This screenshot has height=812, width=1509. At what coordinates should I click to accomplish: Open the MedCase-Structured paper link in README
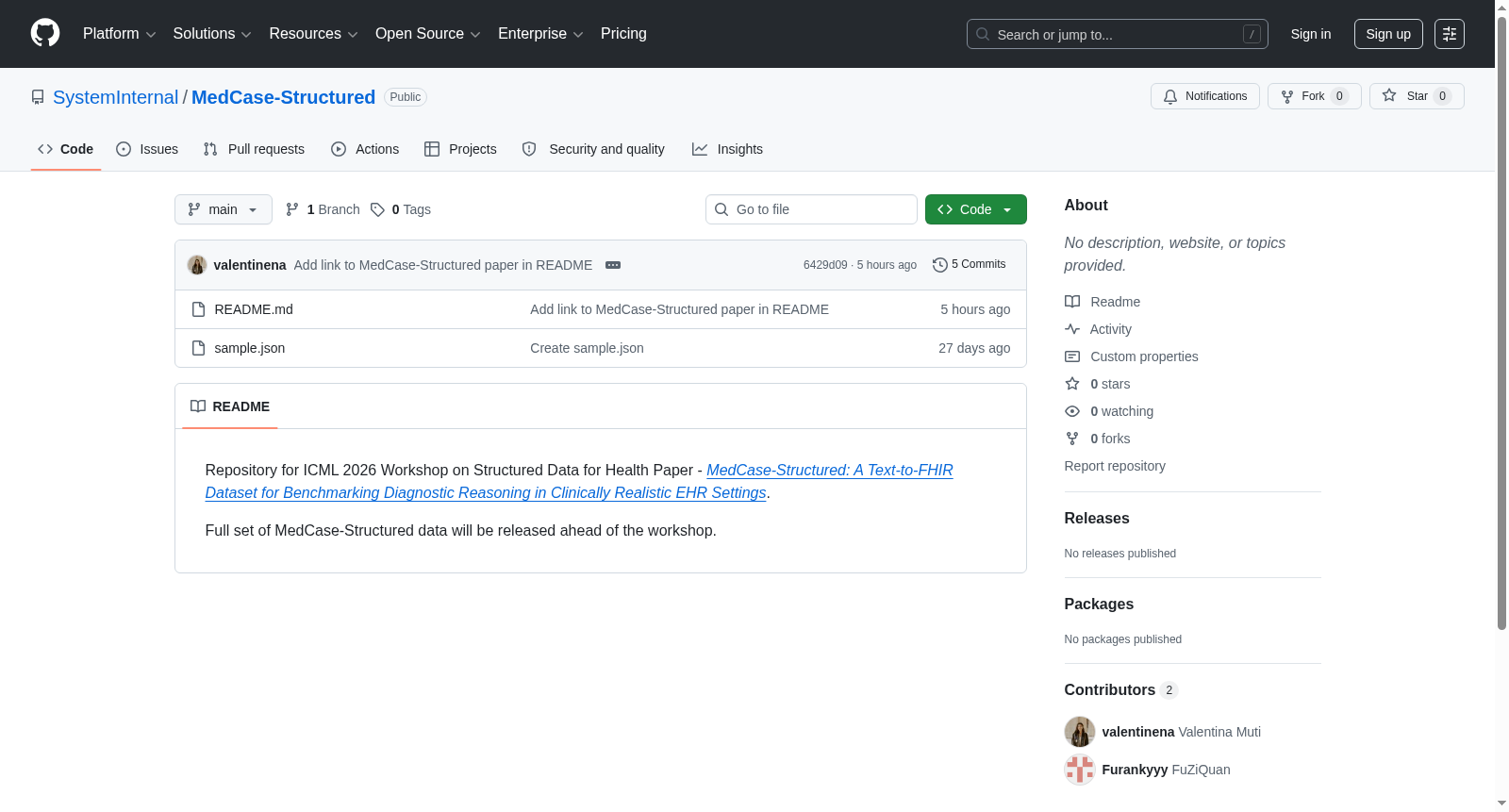579,481
